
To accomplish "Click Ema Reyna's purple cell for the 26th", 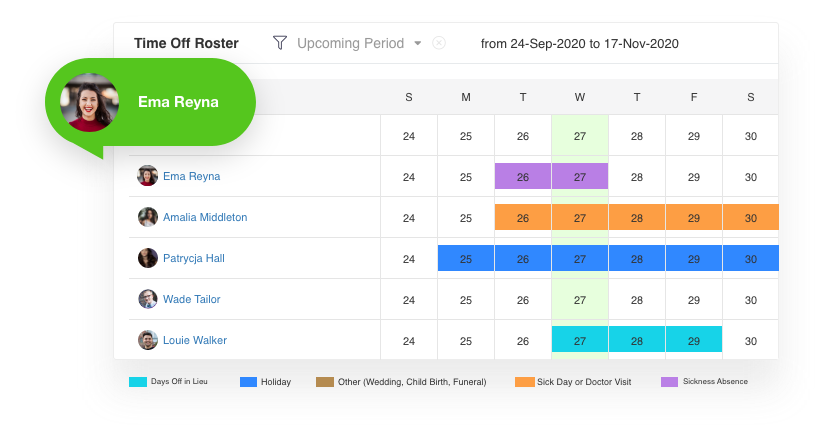I will tap(522, 176).
